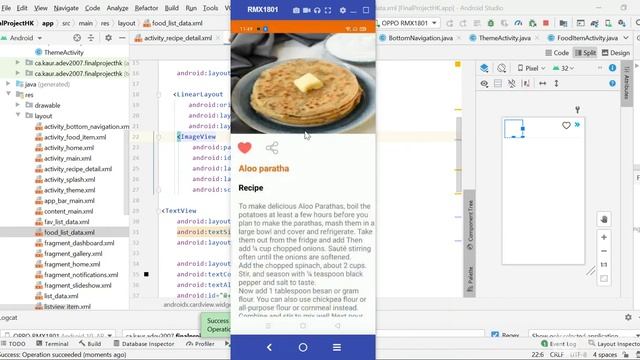Tap the red heart favorite icon
This screenshot has height=360, width=640.
click(245, 147)
